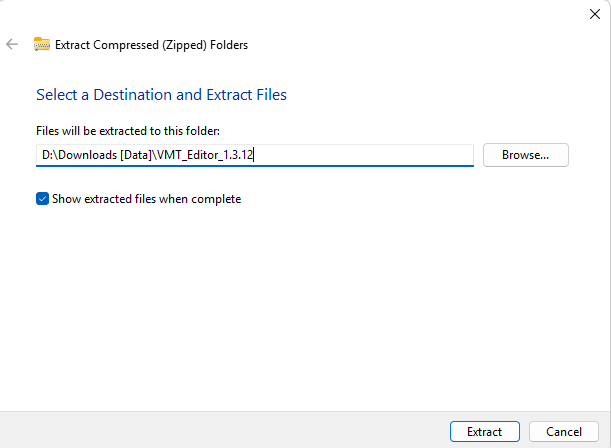Focus the destination folder path field

coord(255,155)
